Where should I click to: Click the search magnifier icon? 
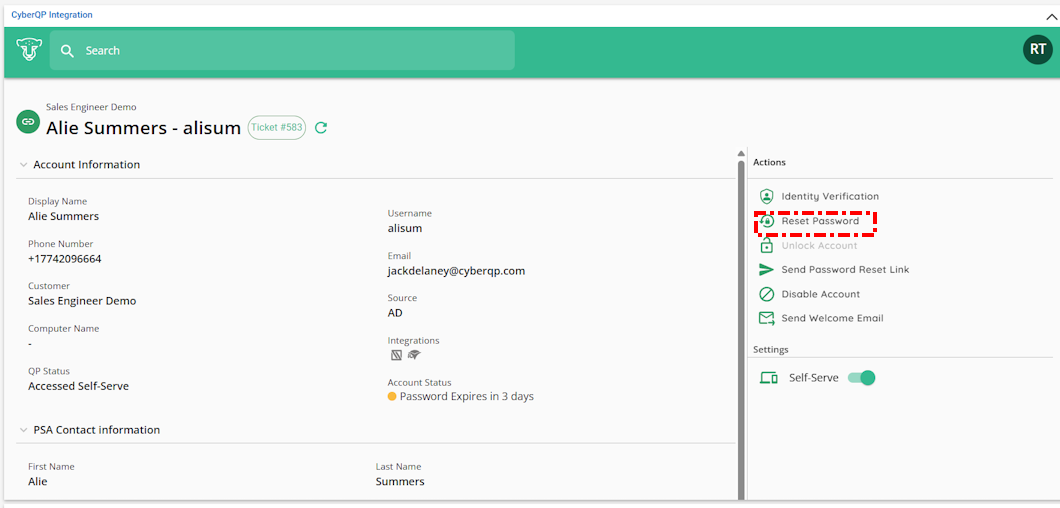[x=67, y=51]
